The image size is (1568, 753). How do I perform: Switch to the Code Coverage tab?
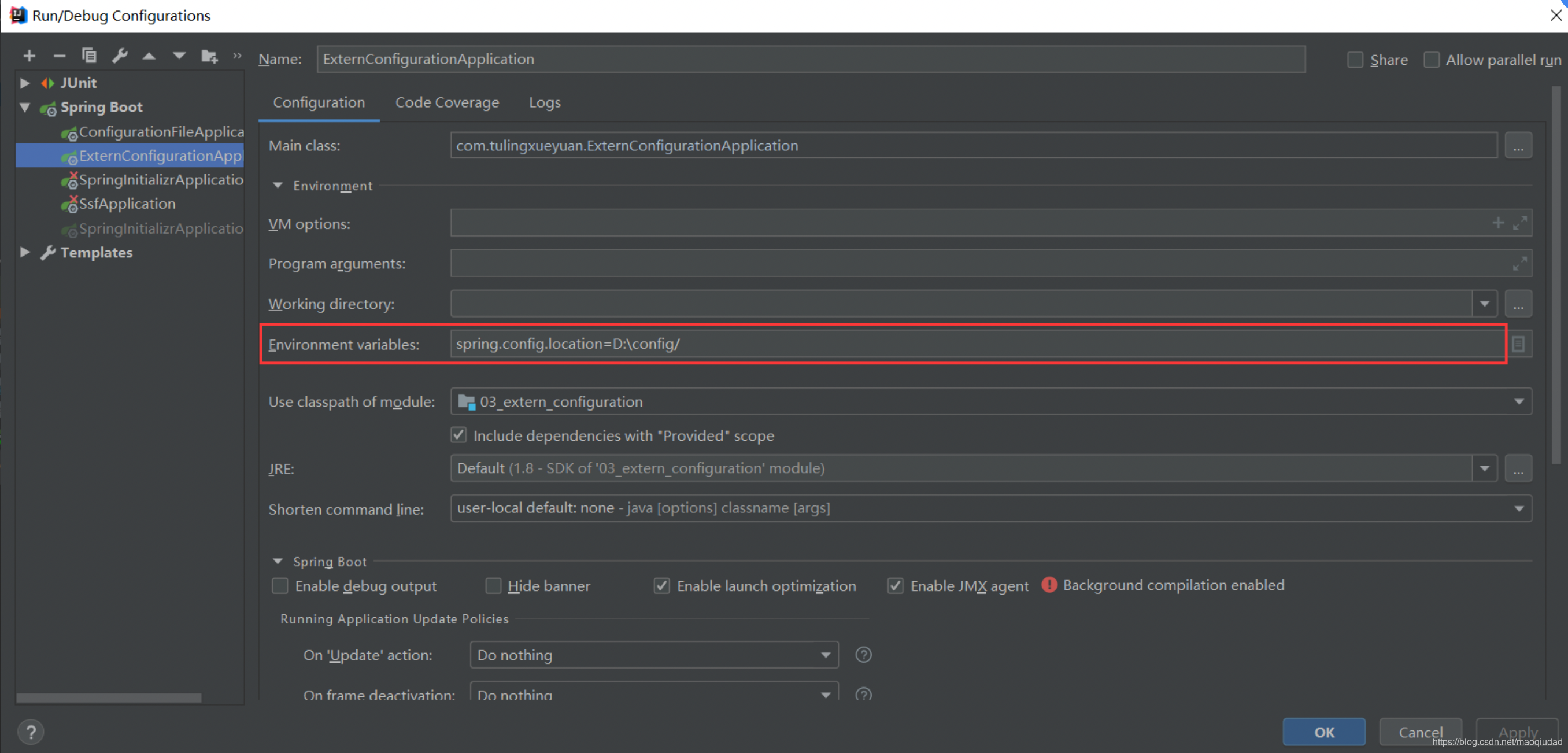coord(447,102)
